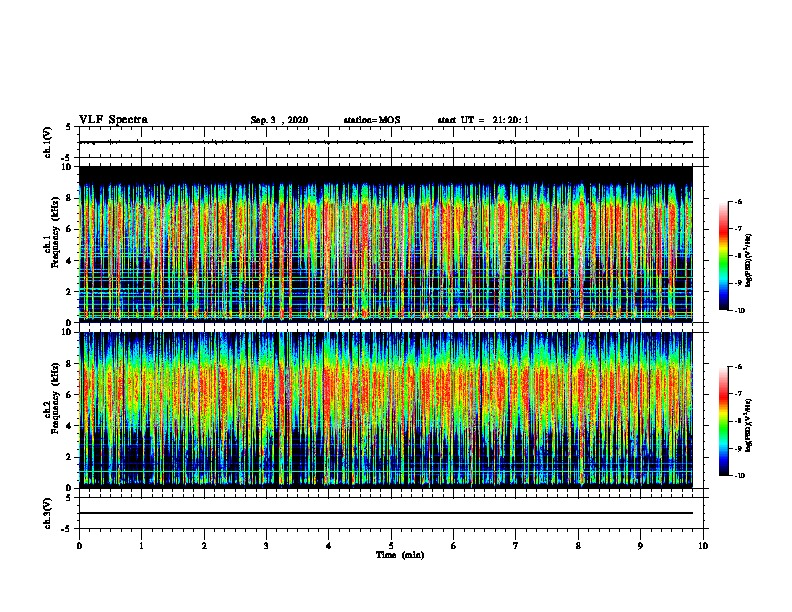Click time axis tick label "1"
792x612 pixels.
(141, 546)
